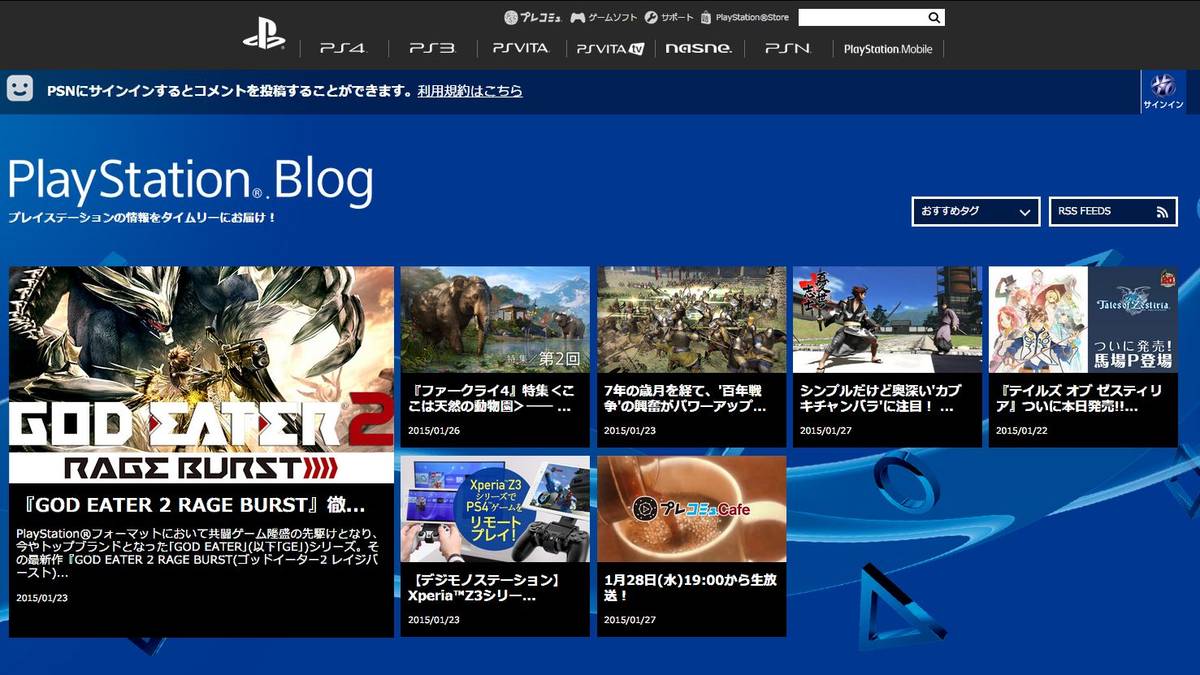Open the 【デジモノステーション】 article title
Screen dimensions: 1200x675
pyautogui.click(x=484, y=587)
